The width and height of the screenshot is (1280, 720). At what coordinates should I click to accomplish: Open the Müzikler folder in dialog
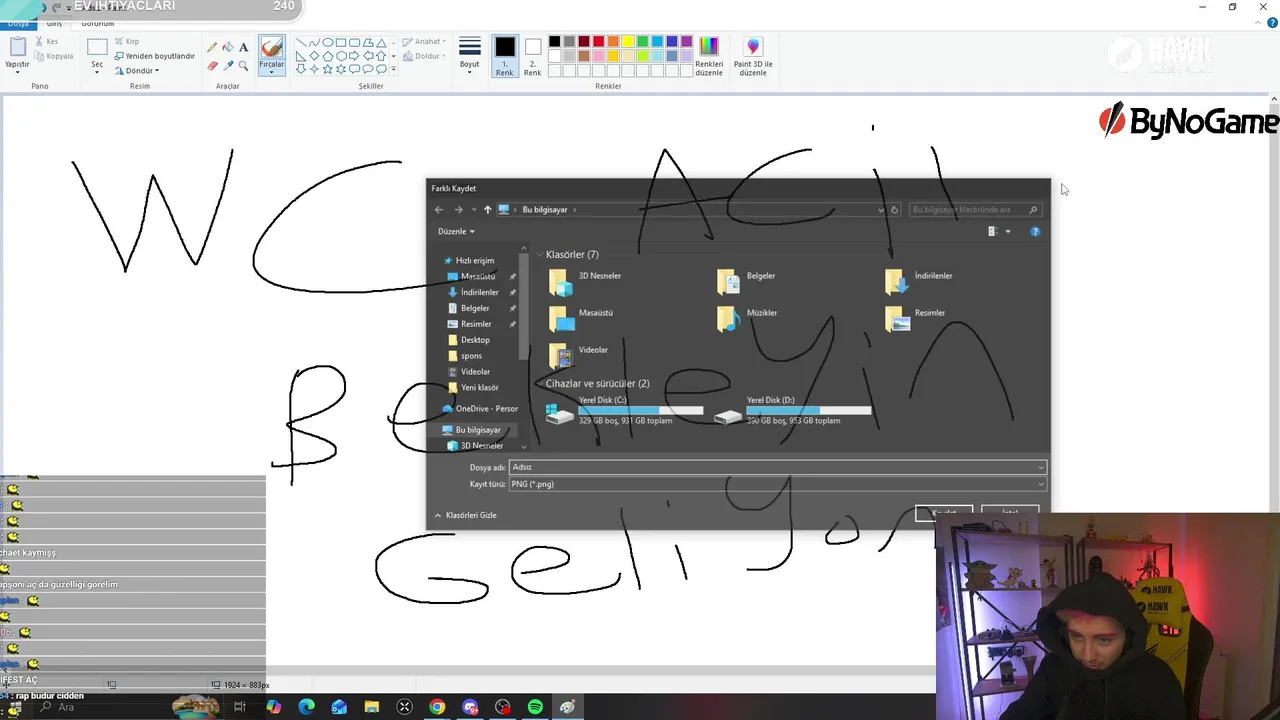pos(748,319)
